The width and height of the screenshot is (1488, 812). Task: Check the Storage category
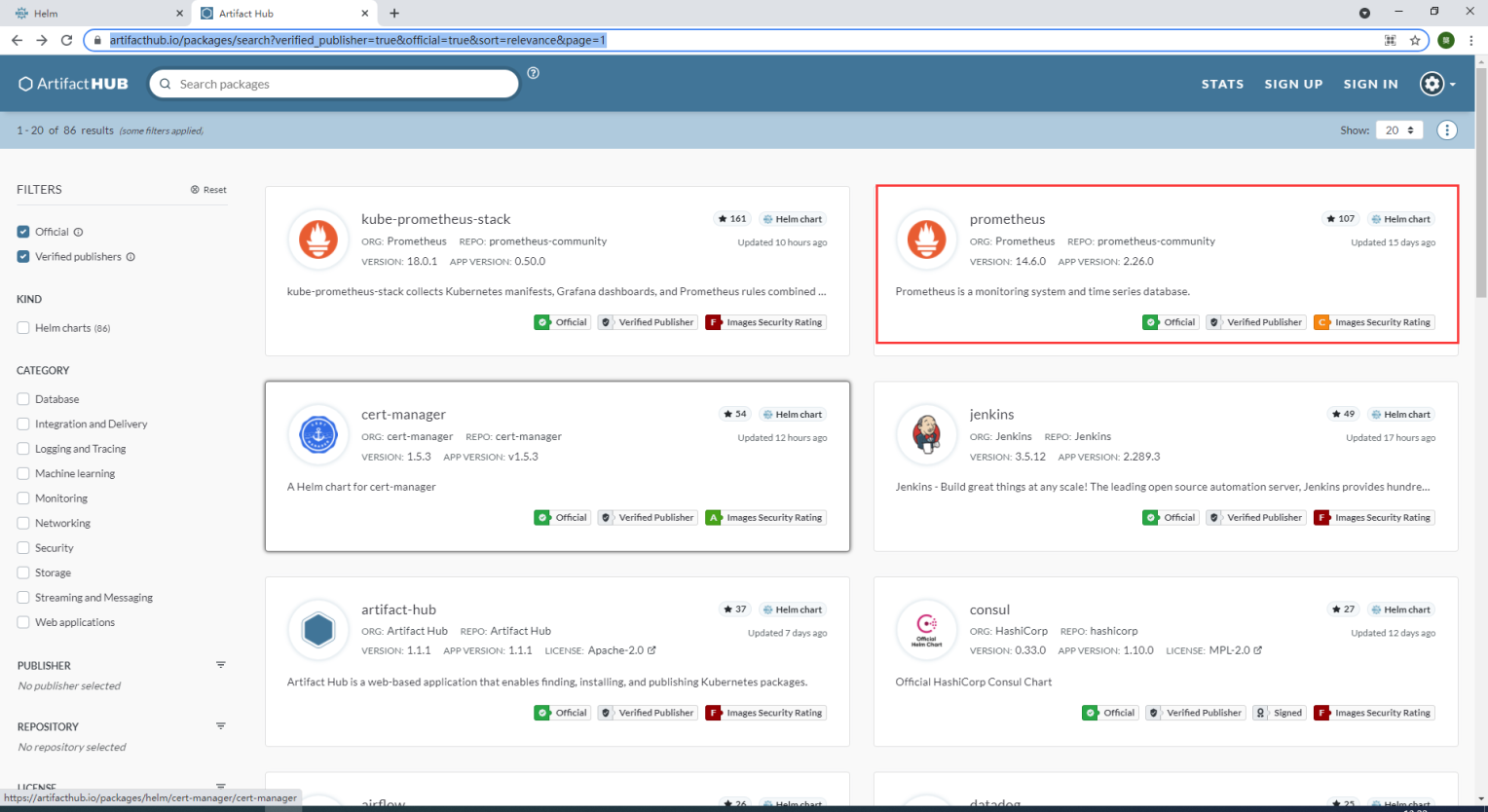(23, 573)
